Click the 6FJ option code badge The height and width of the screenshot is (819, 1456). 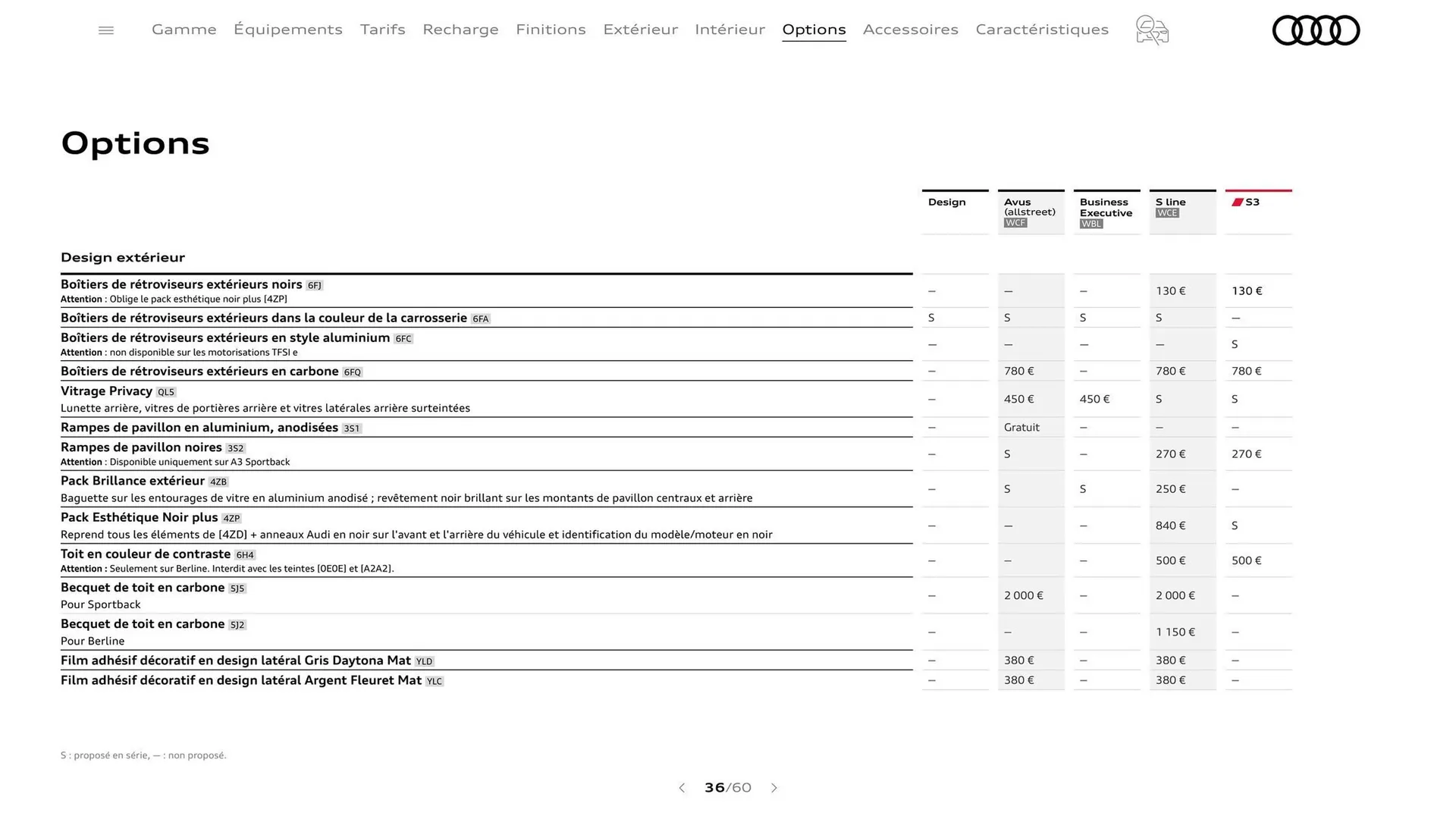tap(315, 285)
